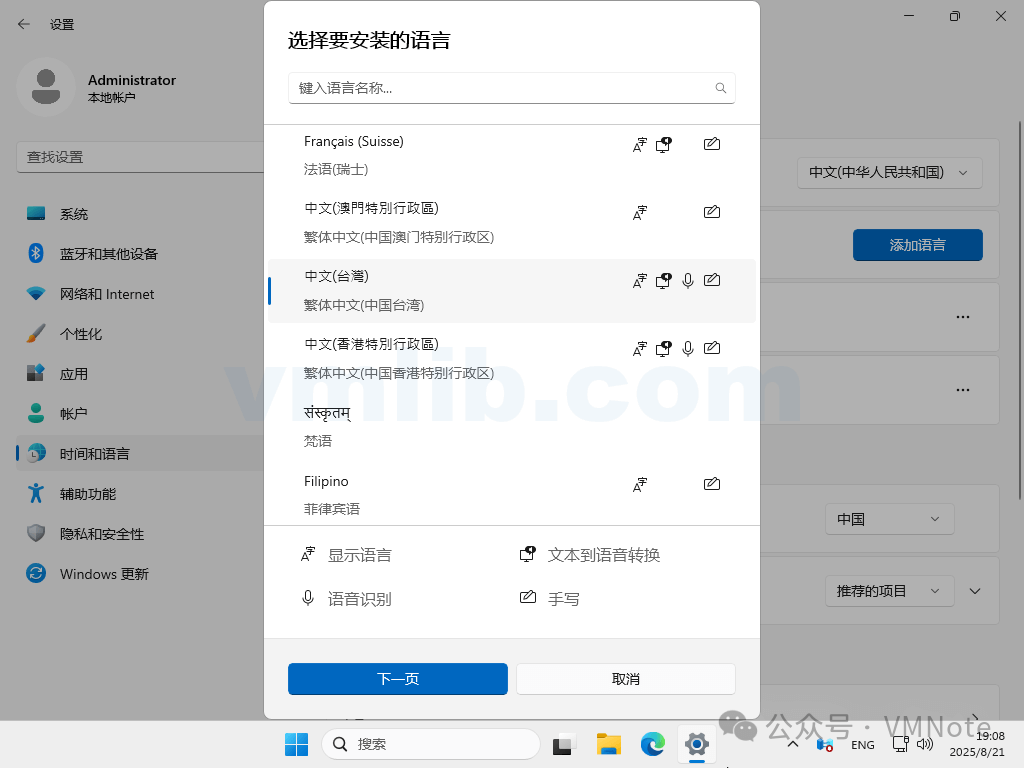This screenshot has width=1024, height=768.
Task: Click speech recognition microphone icon for 中文(台灣)
Action: 688,281
